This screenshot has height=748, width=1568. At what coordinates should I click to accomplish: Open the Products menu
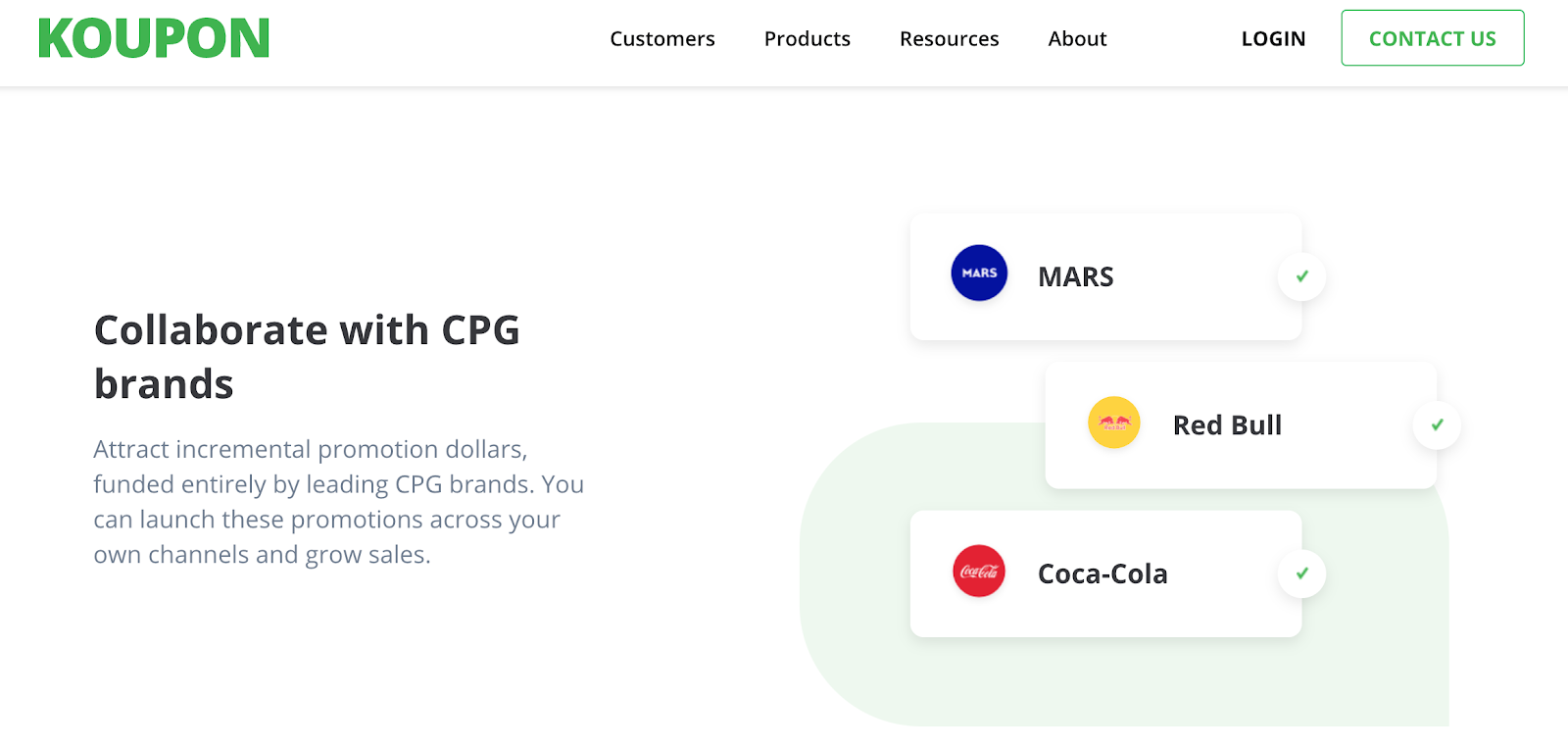pos(808,39)
